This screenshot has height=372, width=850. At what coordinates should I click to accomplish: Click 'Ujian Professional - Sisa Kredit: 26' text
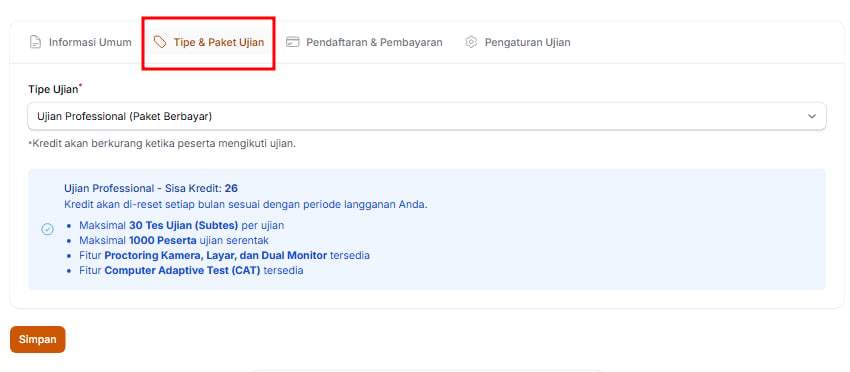tap(151, 189)
